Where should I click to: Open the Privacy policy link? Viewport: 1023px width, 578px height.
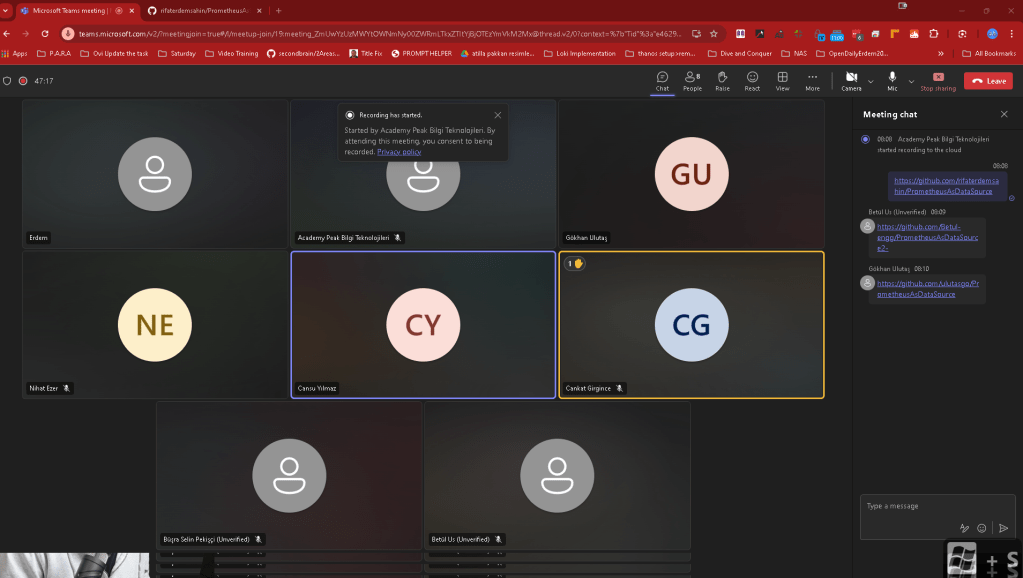(x=399, y=152)
